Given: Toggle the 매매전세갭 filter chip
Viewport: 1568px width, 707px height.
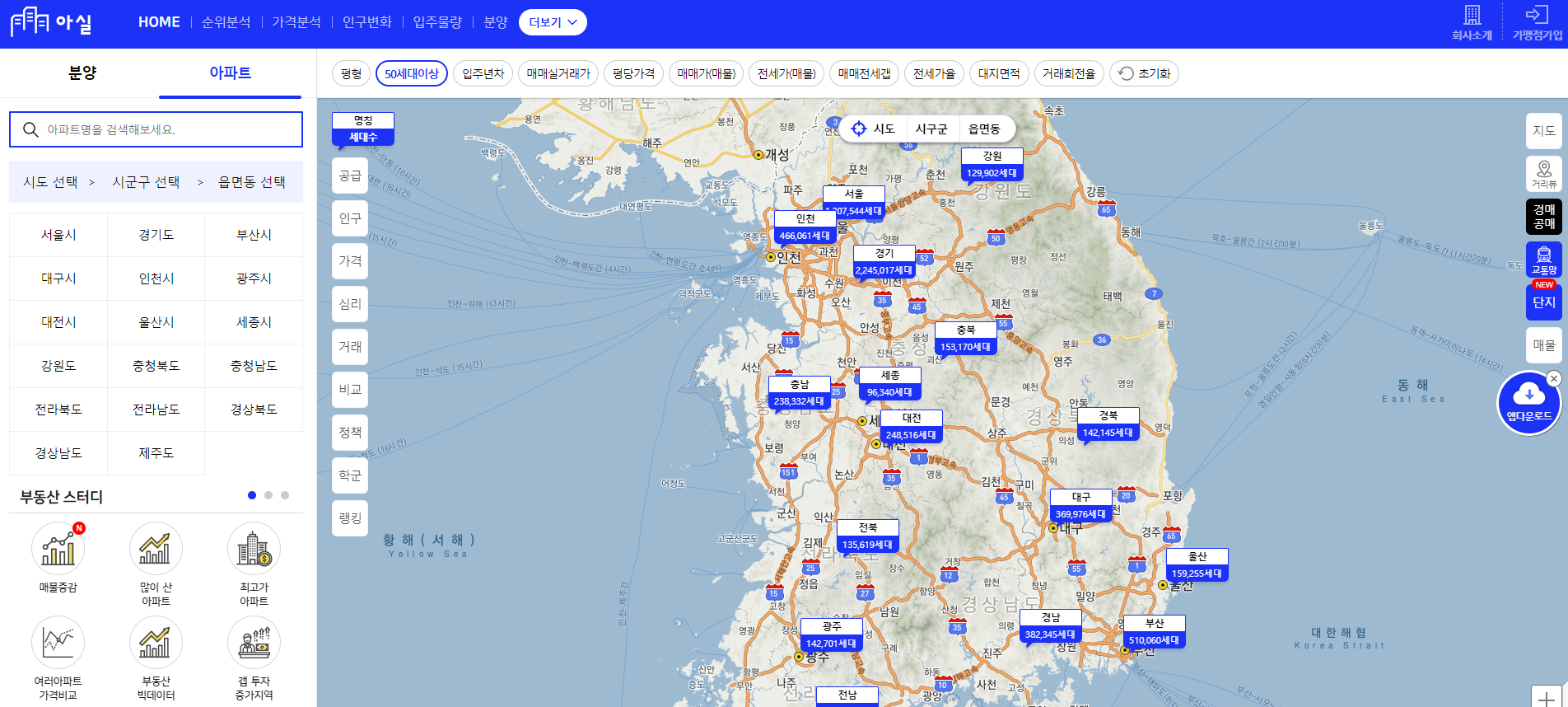Looking at the screenshot, I should tap(864, 73).
